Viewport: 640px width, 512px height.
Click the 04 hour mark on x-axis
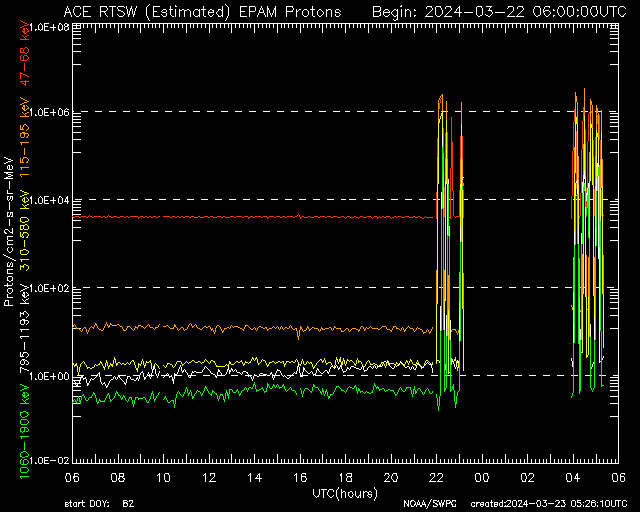[x=573, y=477]
